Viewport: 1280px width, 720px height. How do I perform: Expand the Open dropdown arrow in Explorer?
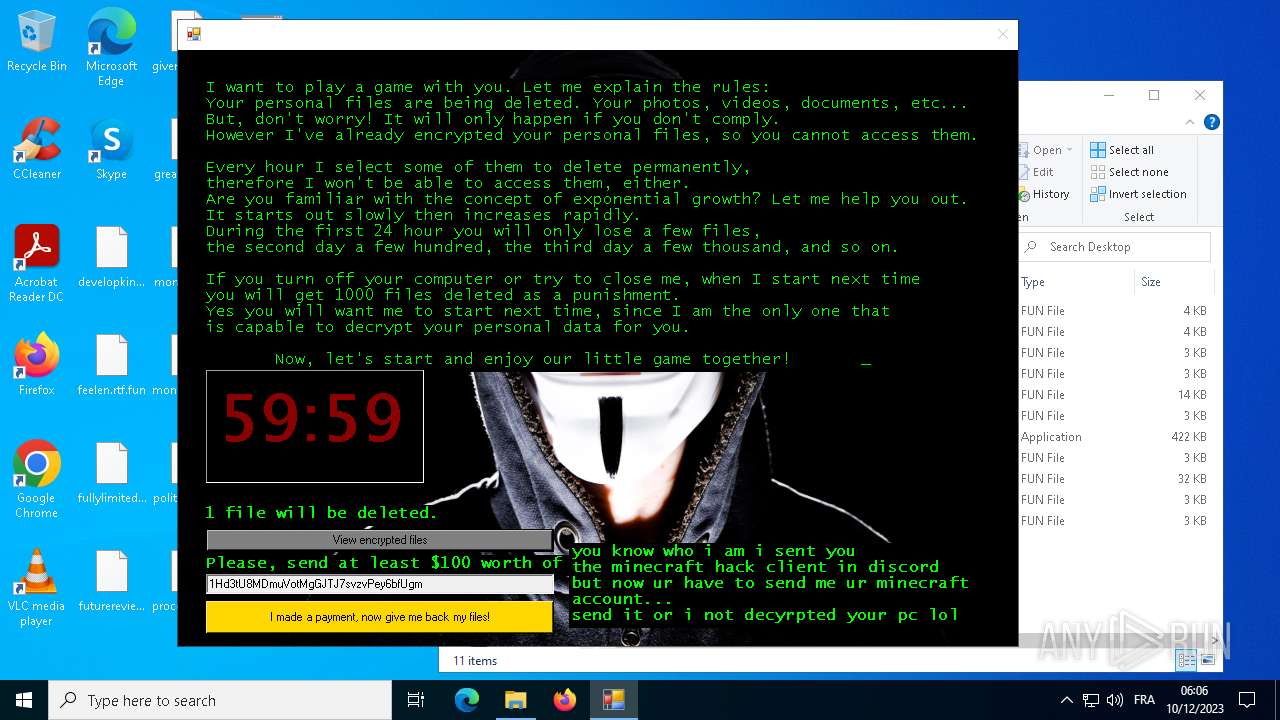point(1069,150)
